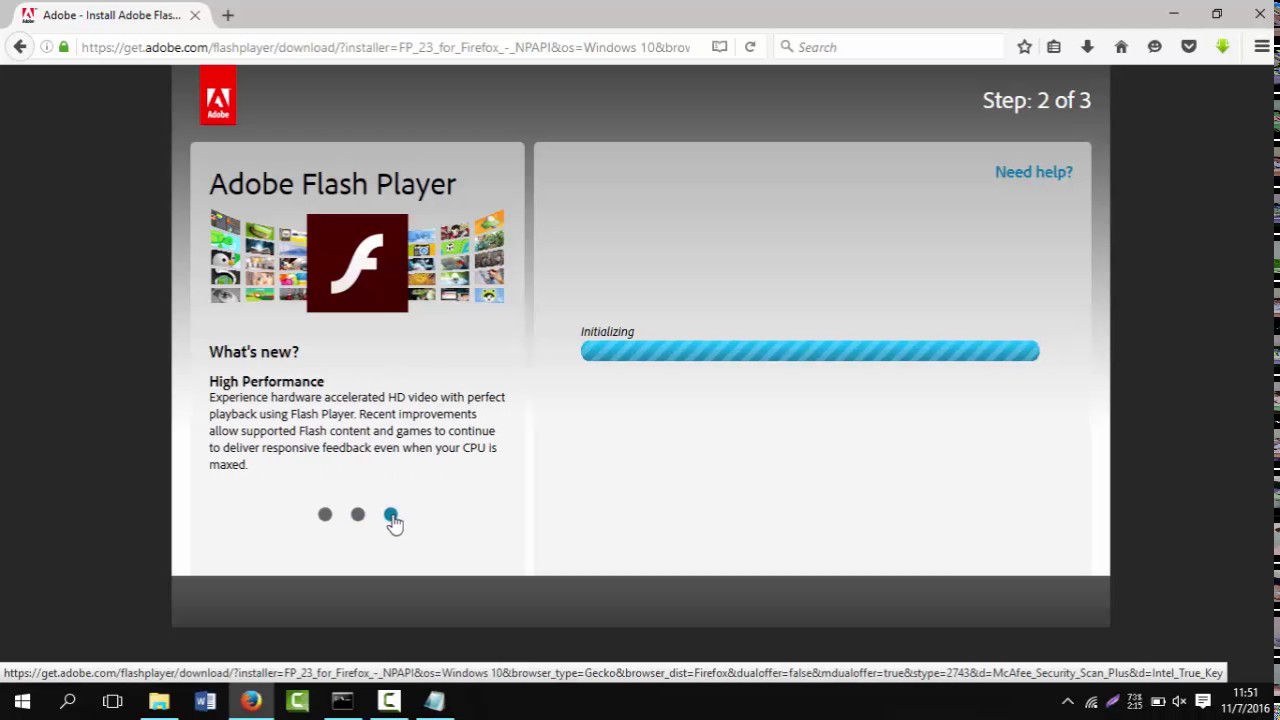Click the Initializing progress bar
1280x720 pixels.
[x=810, y=351]
